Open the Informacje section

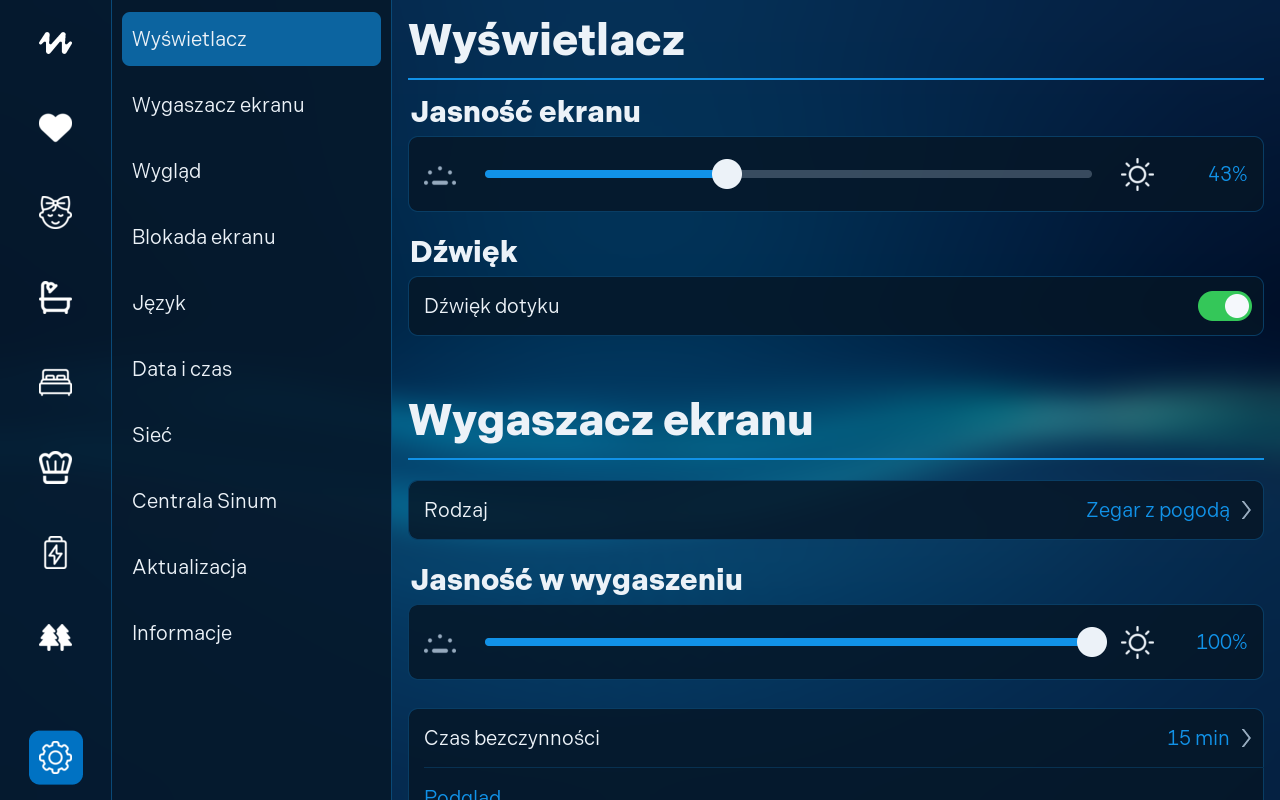(251, 633)
